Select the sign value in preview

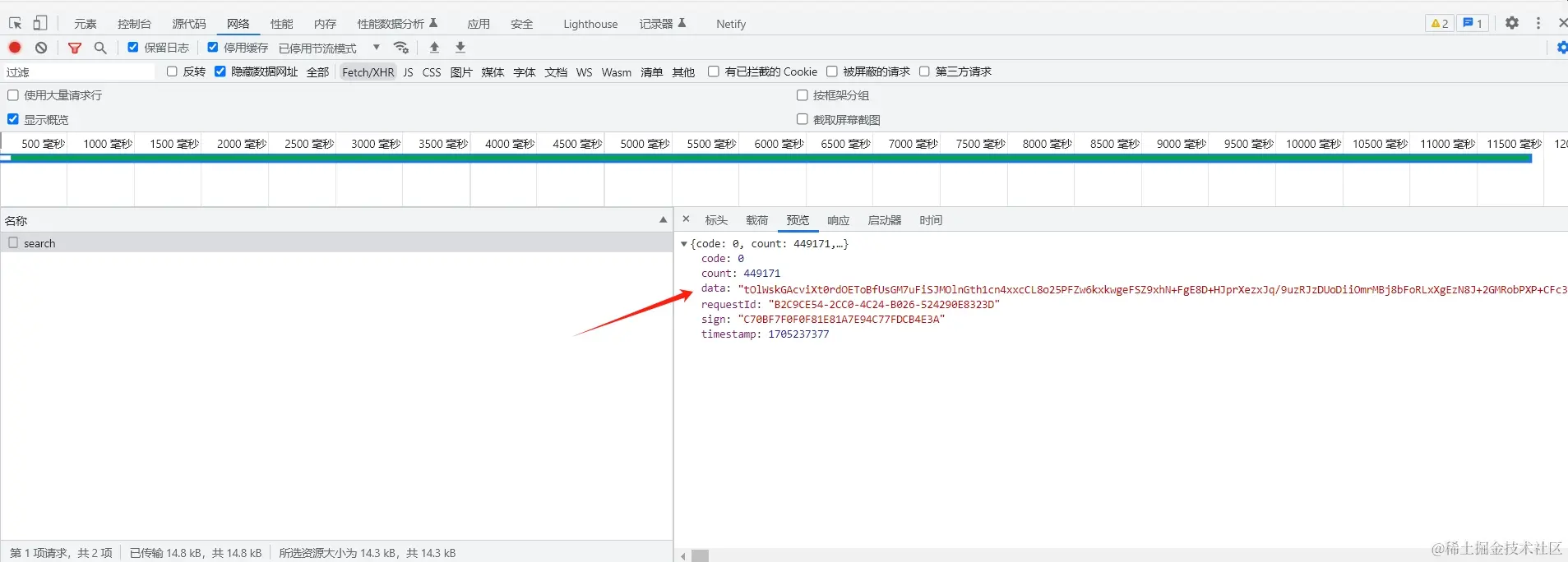pyautogui.click(x=841, y=319)
